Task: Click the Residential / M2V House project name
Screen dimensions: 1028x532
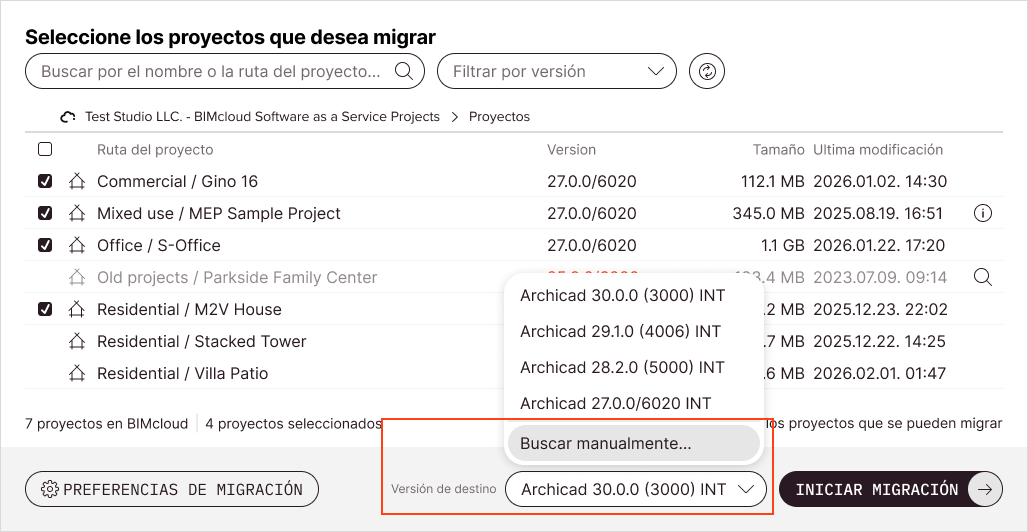Action: [189, 309]
